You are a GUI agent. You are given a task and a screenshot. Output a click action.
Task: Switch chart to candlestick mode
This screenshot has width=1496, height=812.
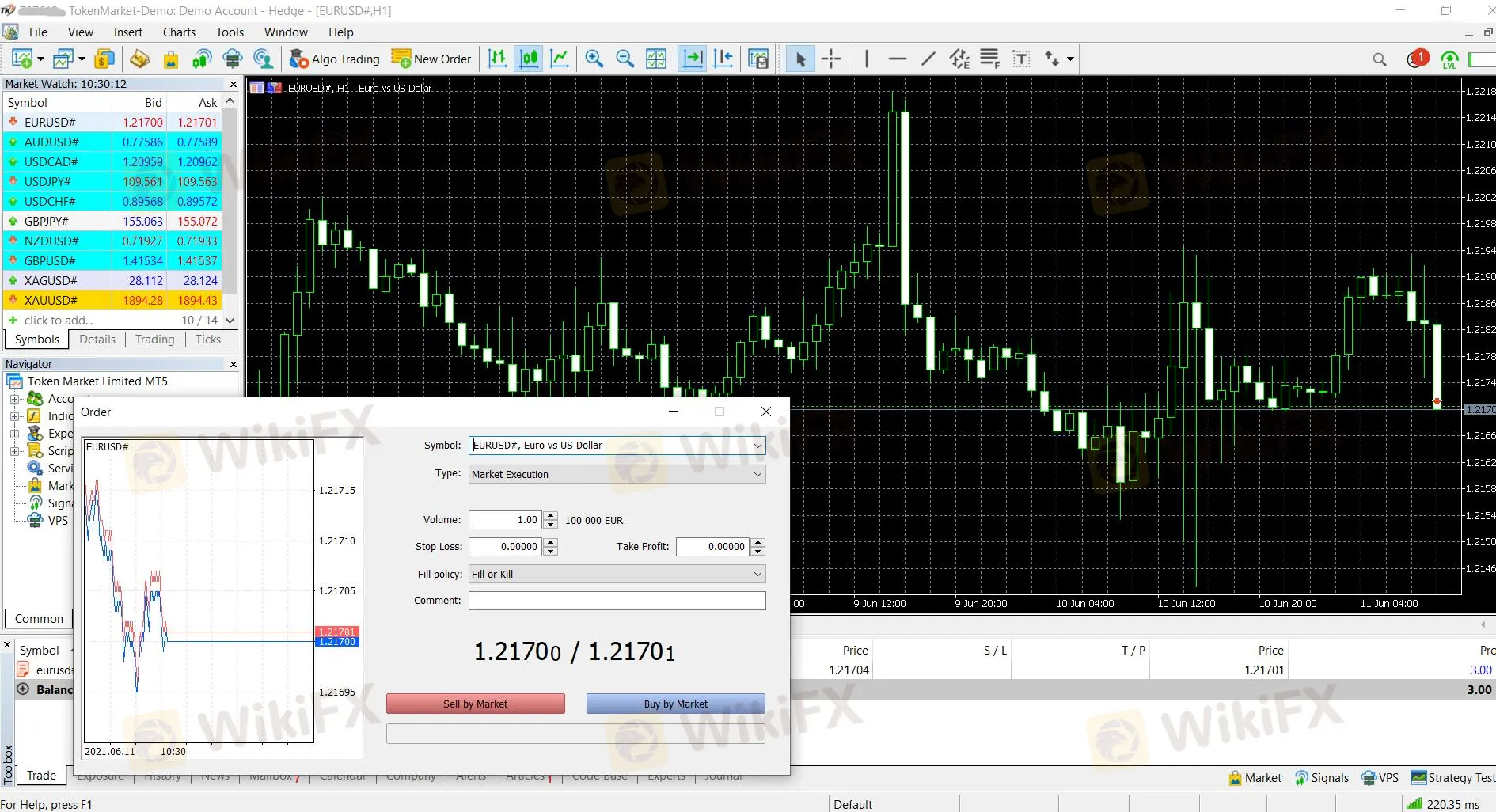click(528, 59)
